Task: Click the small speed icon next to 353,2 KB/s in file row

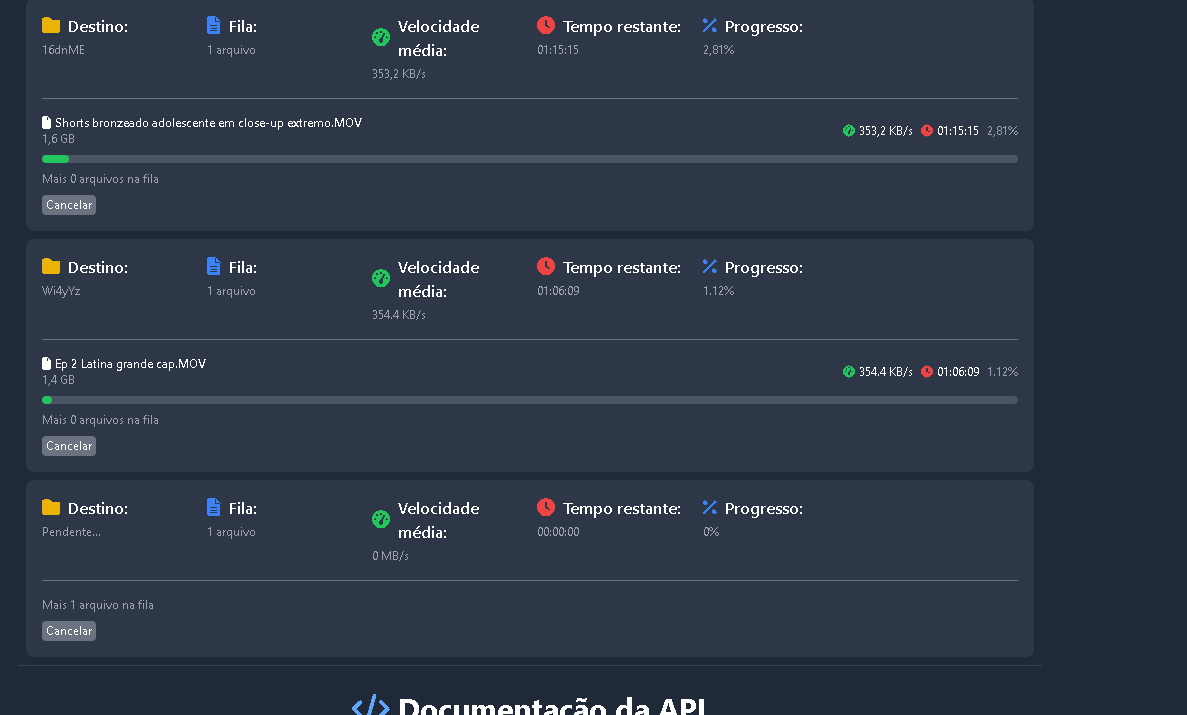Action: (849, 131)
